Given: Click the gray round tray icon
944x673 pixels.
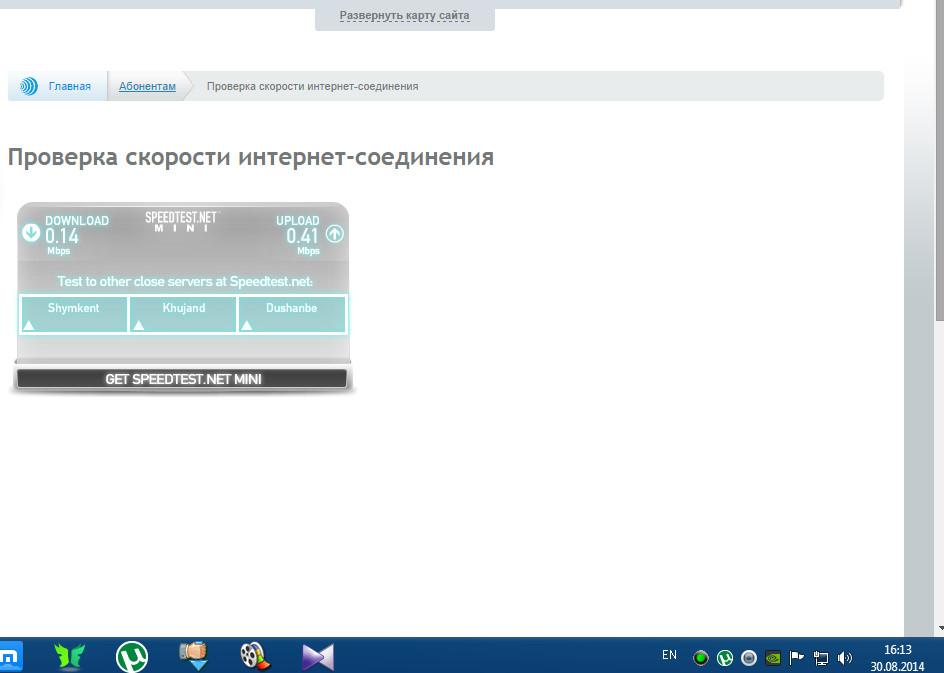Looking at the screenshot, I should 749,658.
